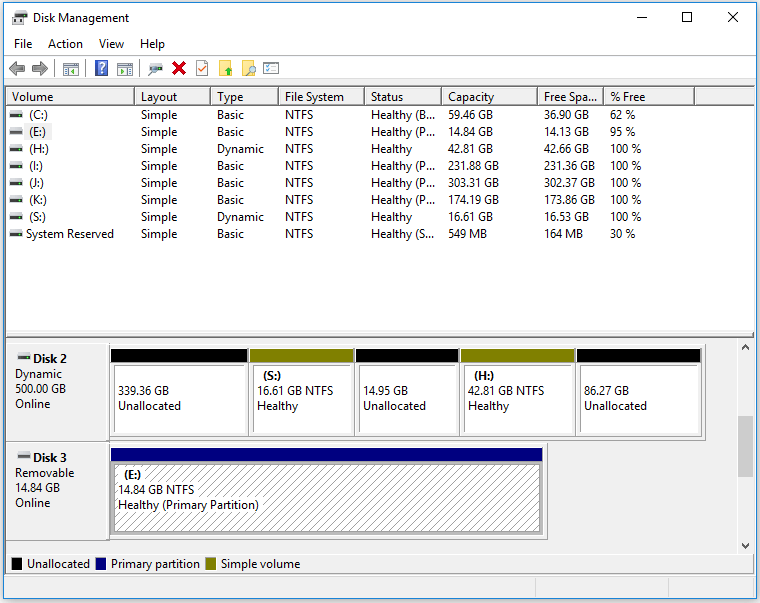
Task: Click the yellow folder with green arrow icon
Action: click(226, 69)
